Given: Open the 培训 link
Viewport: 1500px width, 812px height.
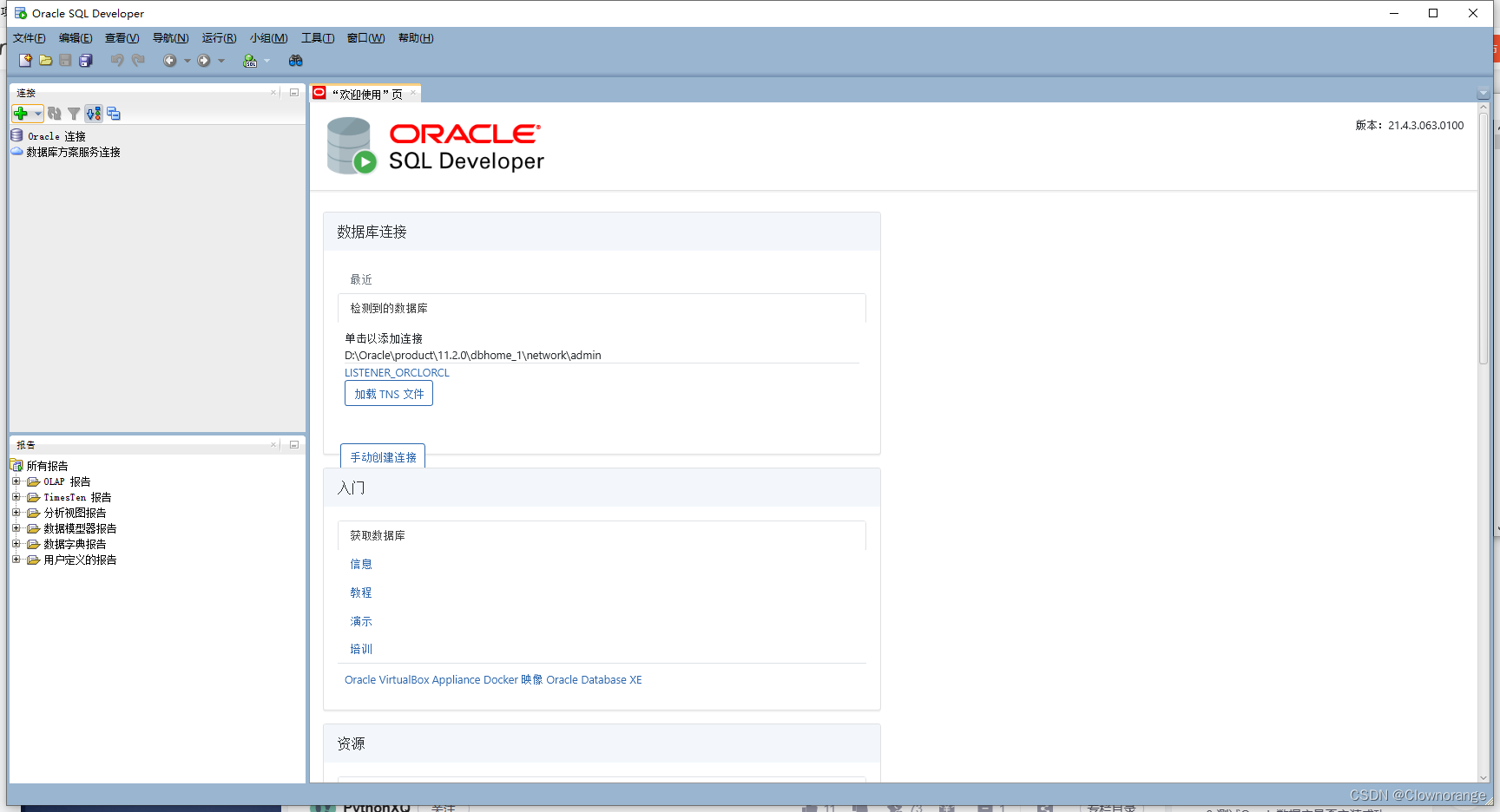Looking at the screenshot, I should tap(361, 649).
